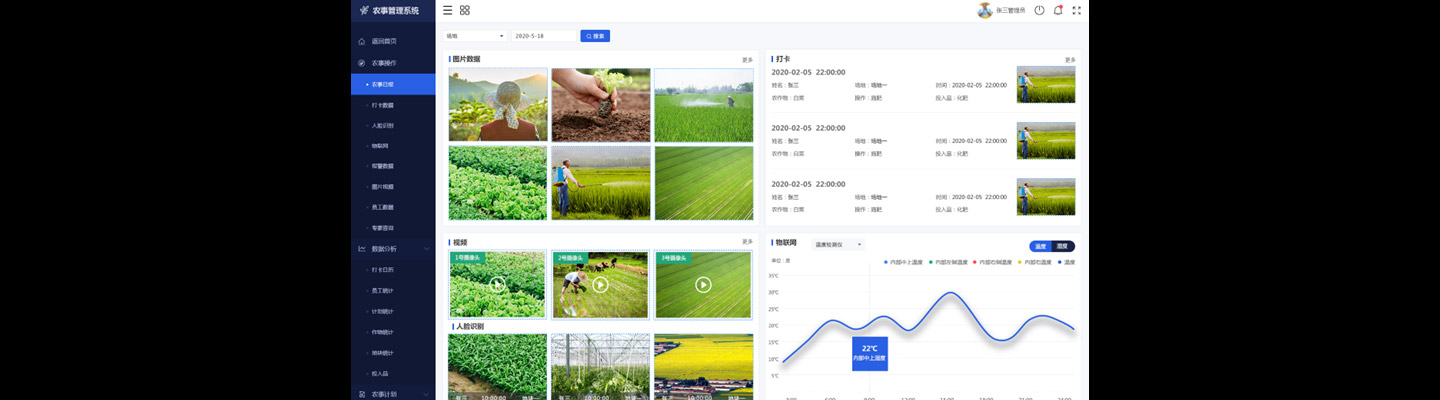Click 更多 in 图片数据 panel
This screenshot has width=1440, height=400.
click(747, 60)
